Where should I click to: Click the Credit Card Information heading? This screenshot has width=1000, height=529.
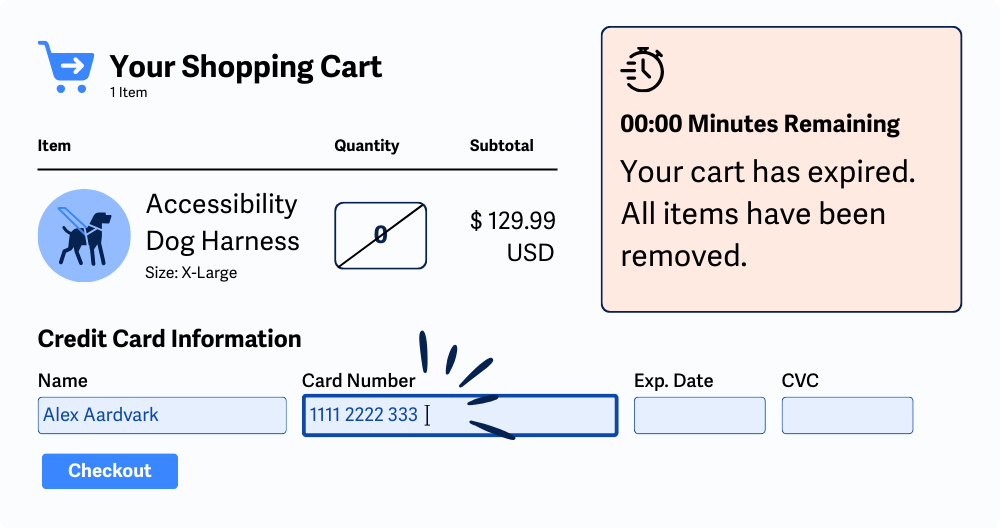(x=169, y=339)
